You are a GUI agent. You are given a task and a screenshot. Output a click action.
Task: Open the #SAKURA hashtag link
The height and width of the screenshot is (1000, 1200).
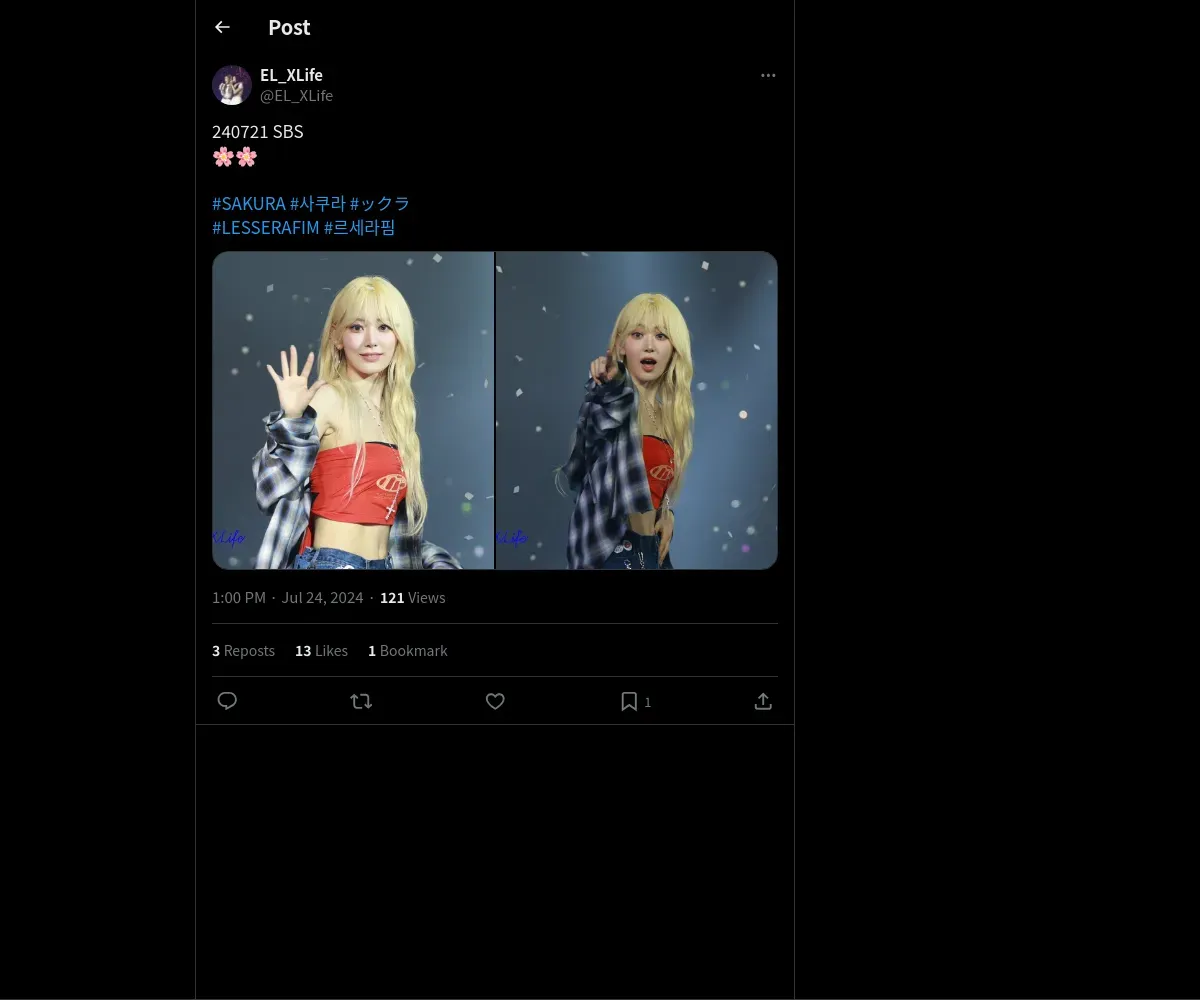(249, 203)
